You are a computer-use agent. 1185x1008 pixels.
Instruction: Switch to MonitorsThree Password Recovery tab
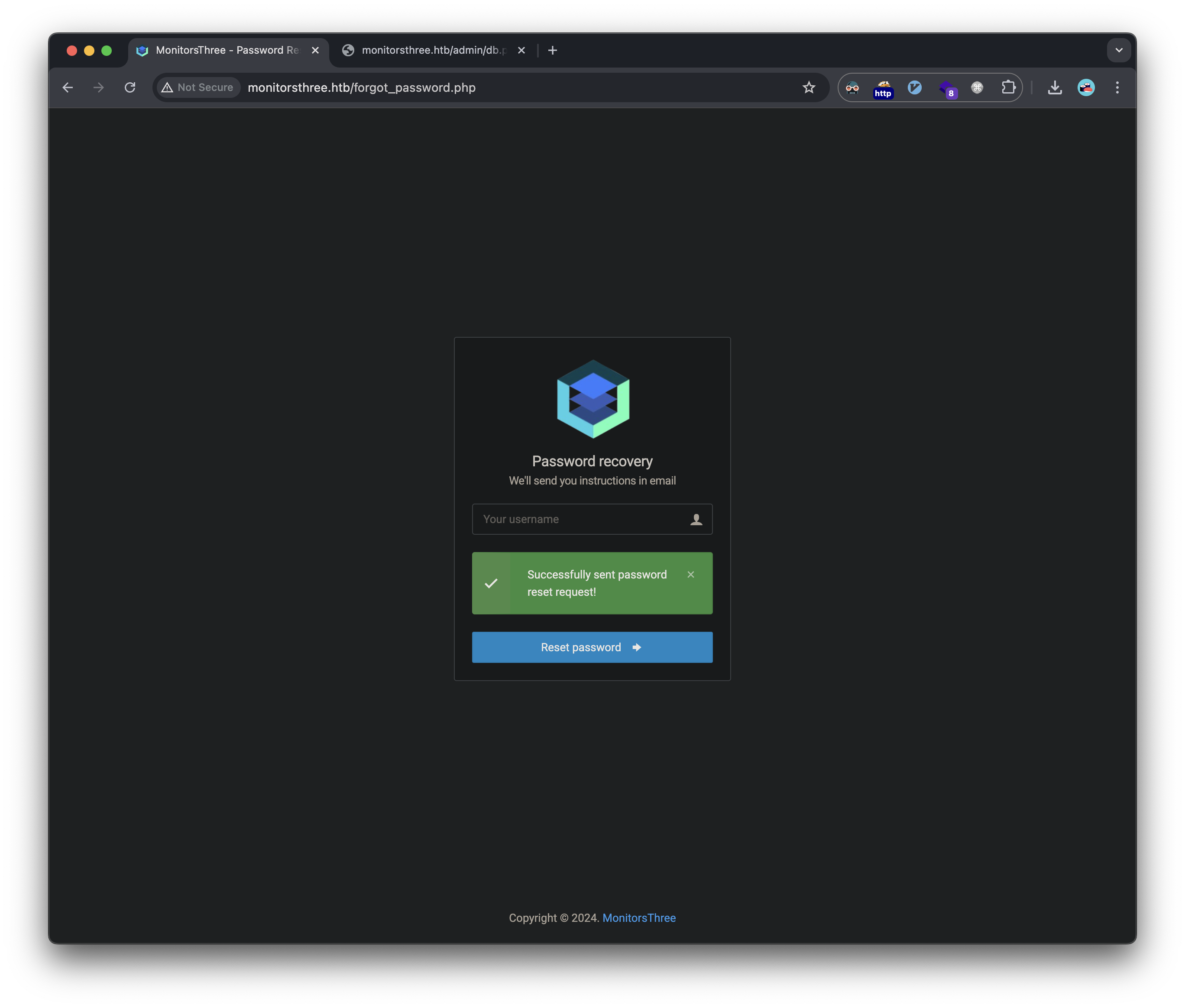[x=227, y=50]
